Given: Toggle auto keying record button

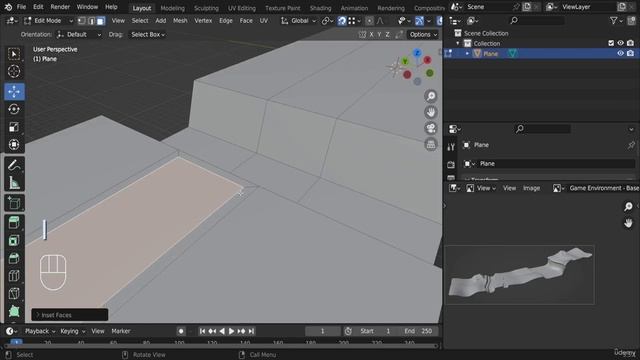Looking at the screenshot, I should pos(181,331).
